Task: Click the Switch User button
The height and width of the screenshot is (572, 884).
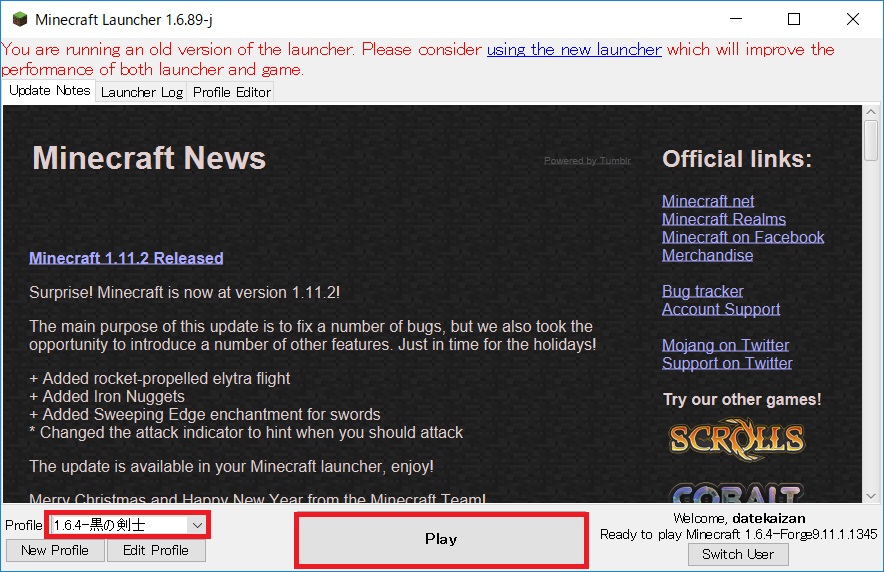Action: [738, 555]
